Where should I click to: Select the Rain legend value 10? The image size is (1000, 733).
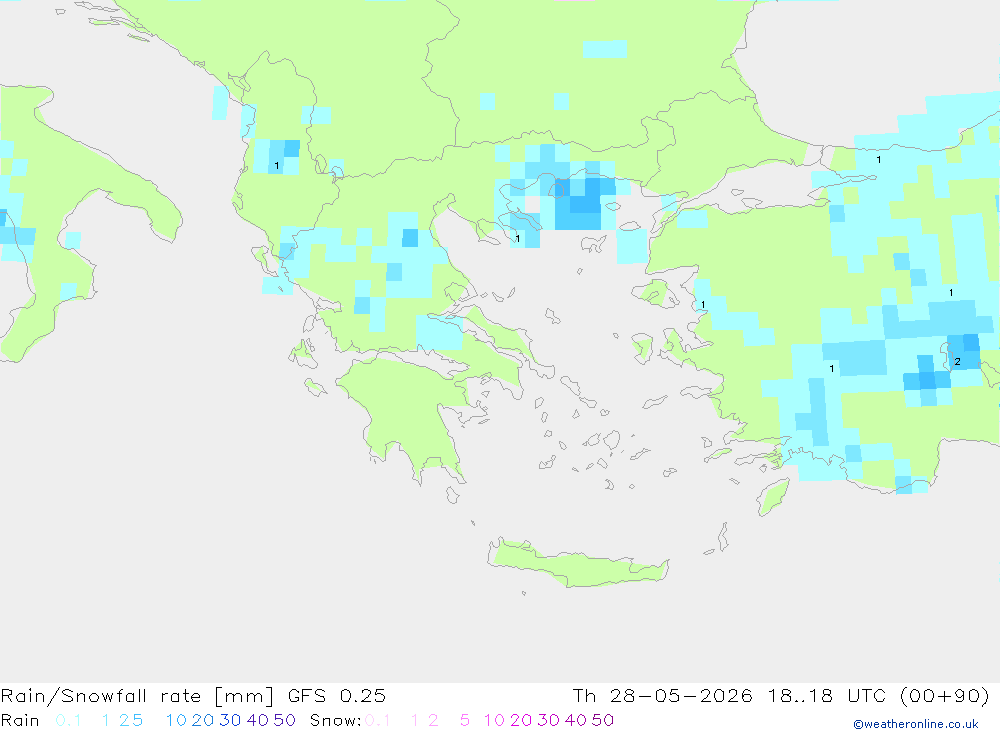click(176, 720)
